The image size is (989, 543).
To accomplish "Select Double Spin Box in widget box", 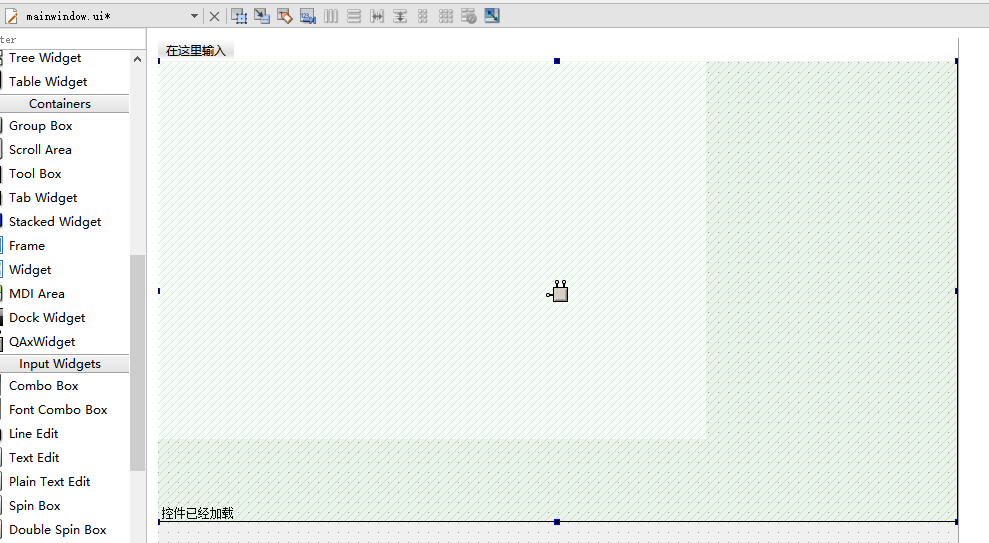I will [57, 530].
